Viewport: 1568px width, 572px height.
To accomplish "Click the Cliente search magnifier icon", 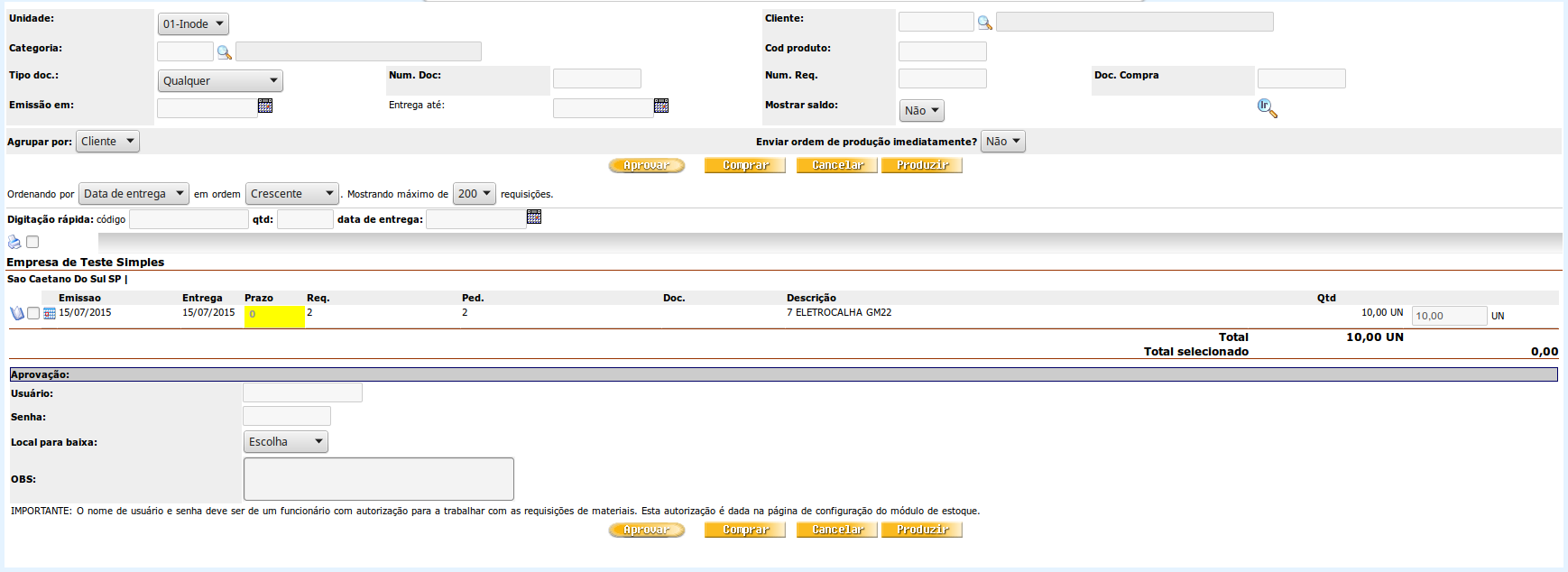I will (x=984, y=23).
